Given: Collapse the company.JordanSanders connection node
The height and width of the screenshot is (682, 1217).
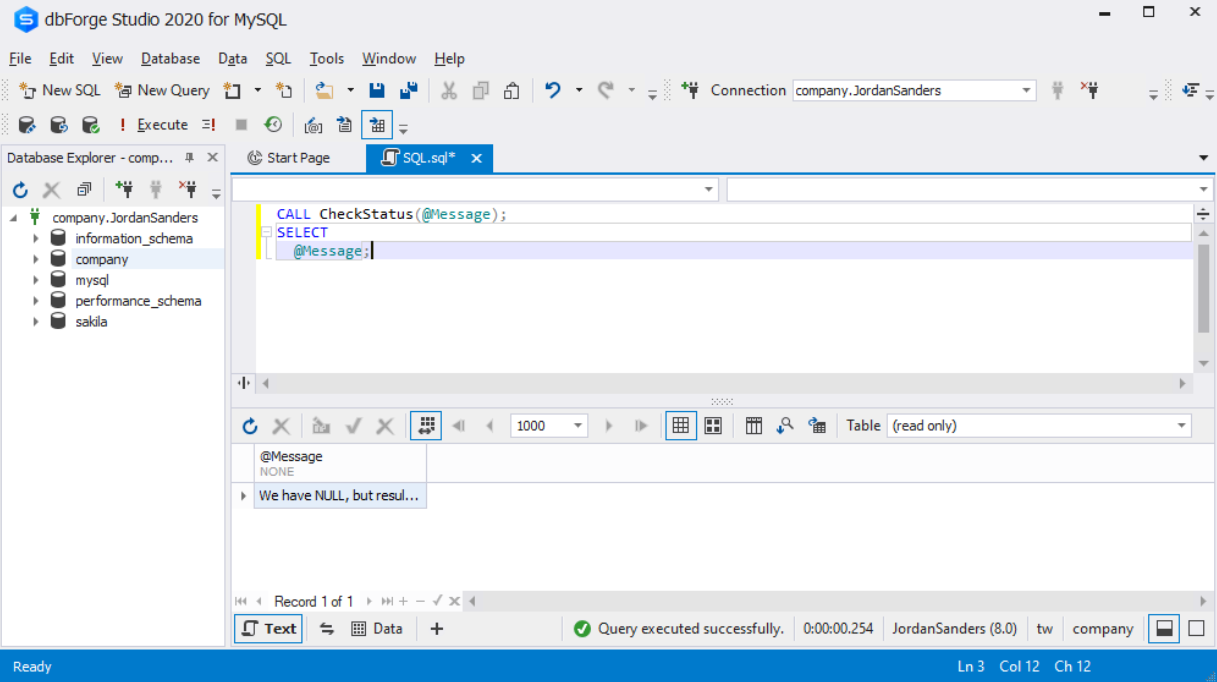Looking at the screenshot, I should [15, 217].
